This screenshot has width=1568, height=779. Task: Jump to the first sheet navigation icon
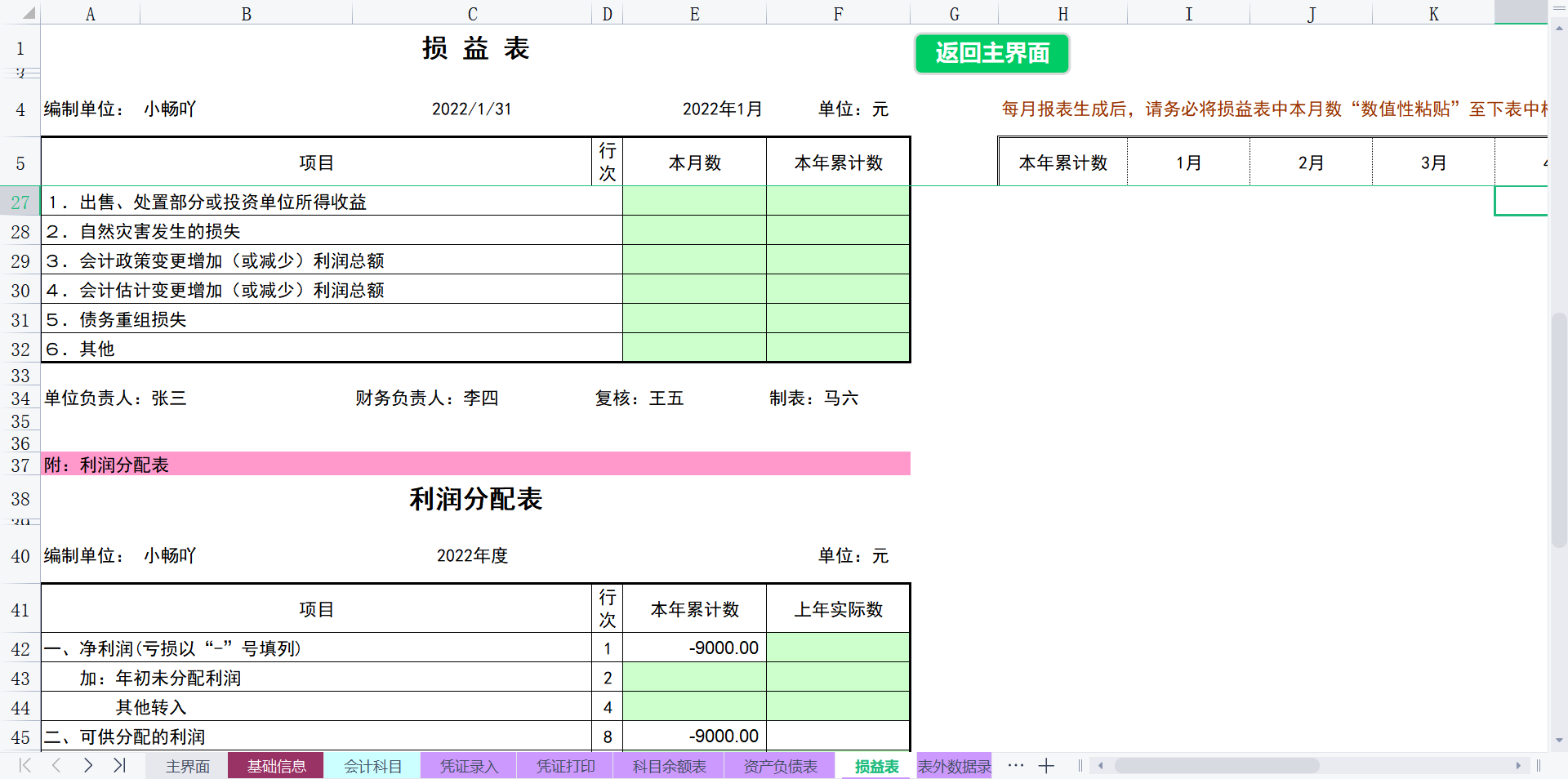pos(24,766)
